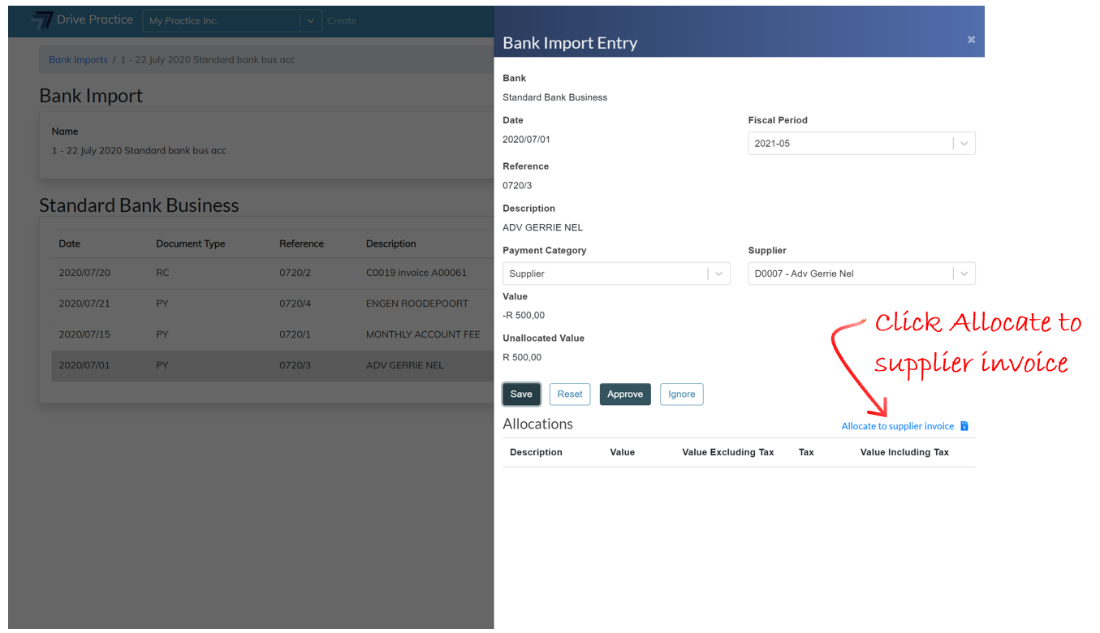Click the Drive Practice logo icon

pyautogui.click(x=43, y=20)
